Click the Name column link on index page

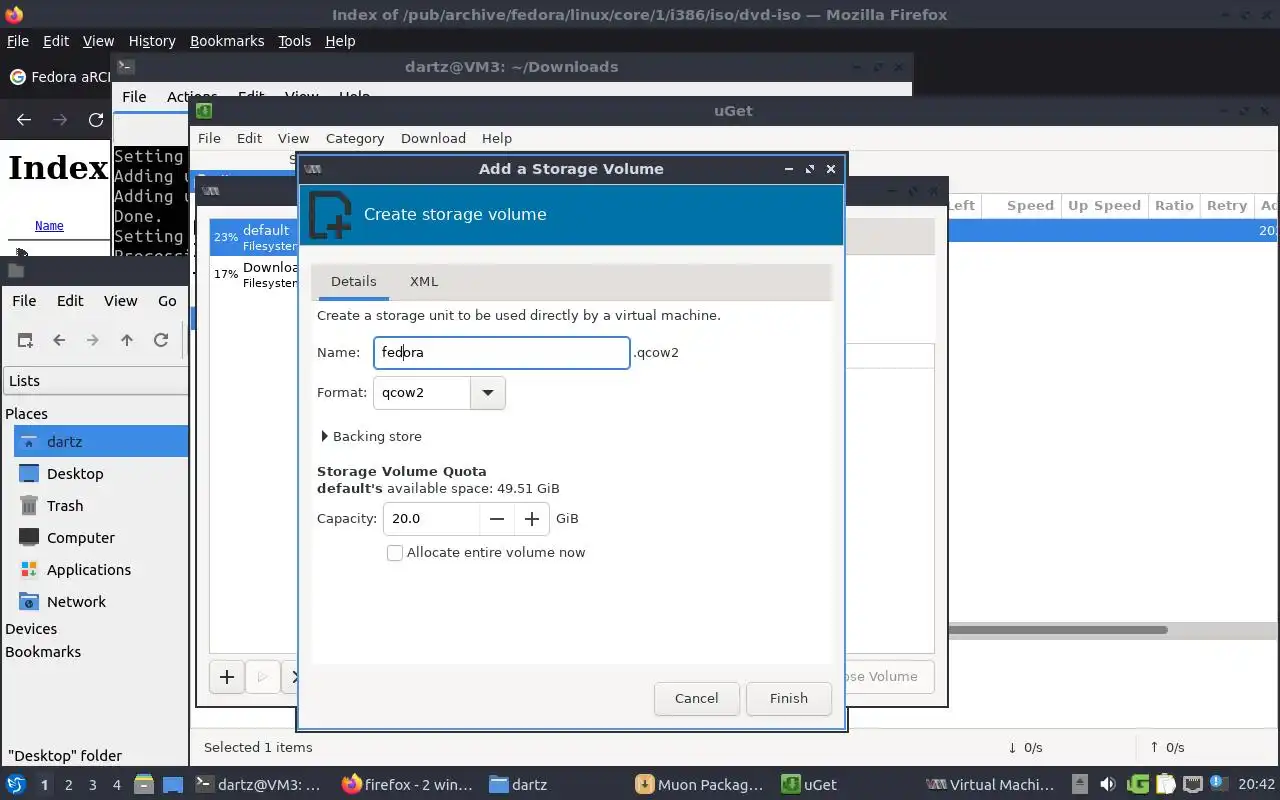click(x=49, y=226)
